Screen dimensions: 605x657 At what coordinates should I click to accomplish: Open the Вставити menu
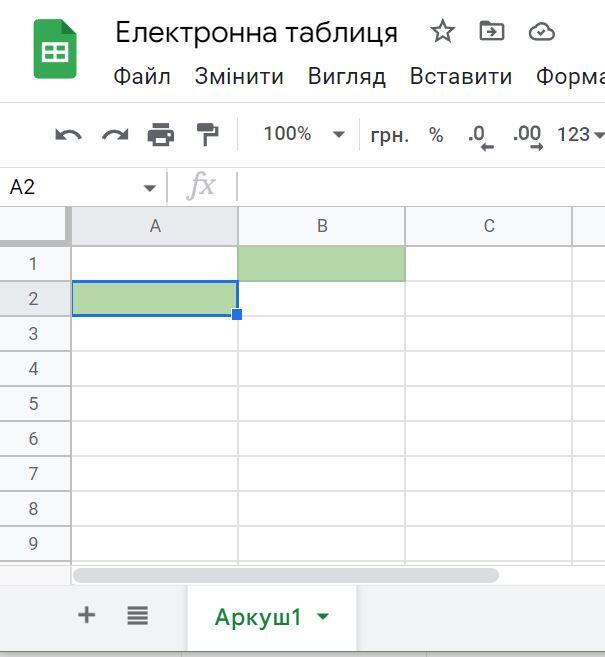click(x=461, y=77)
